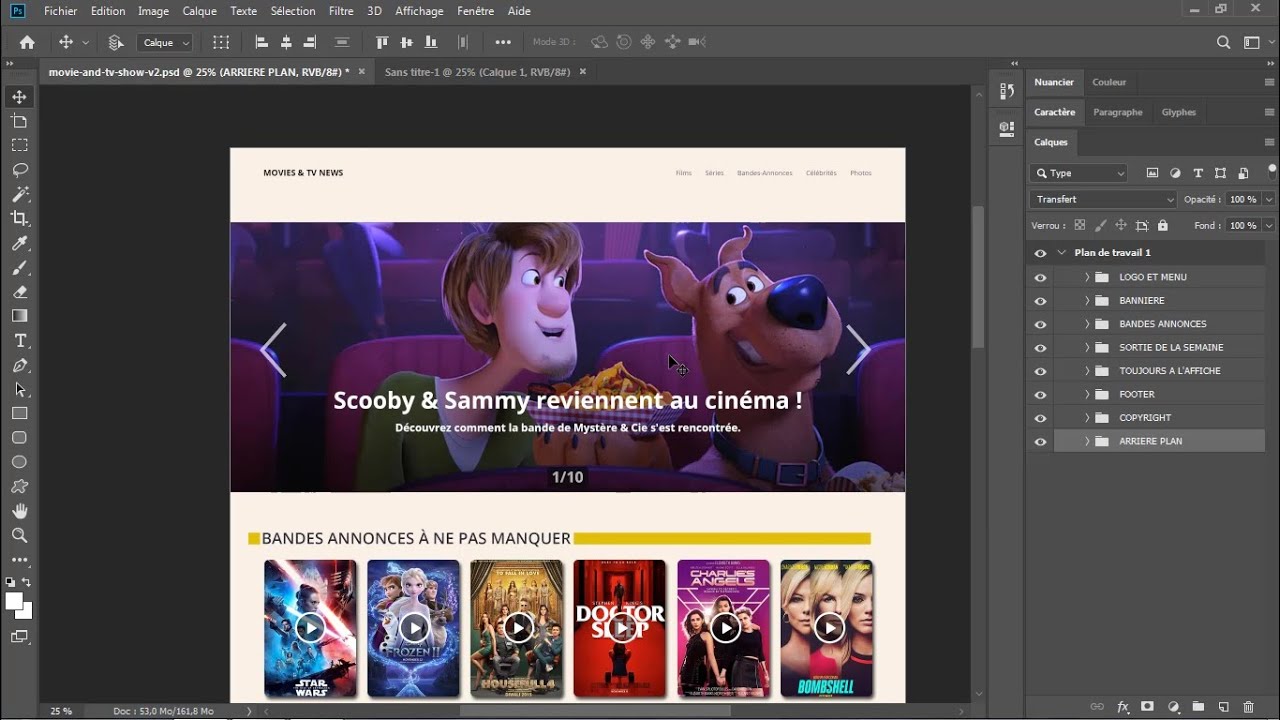The width and height of the screenshot is (1280, 720).
Task: Click foreground color swatch in toolbox
Action: 14,601
